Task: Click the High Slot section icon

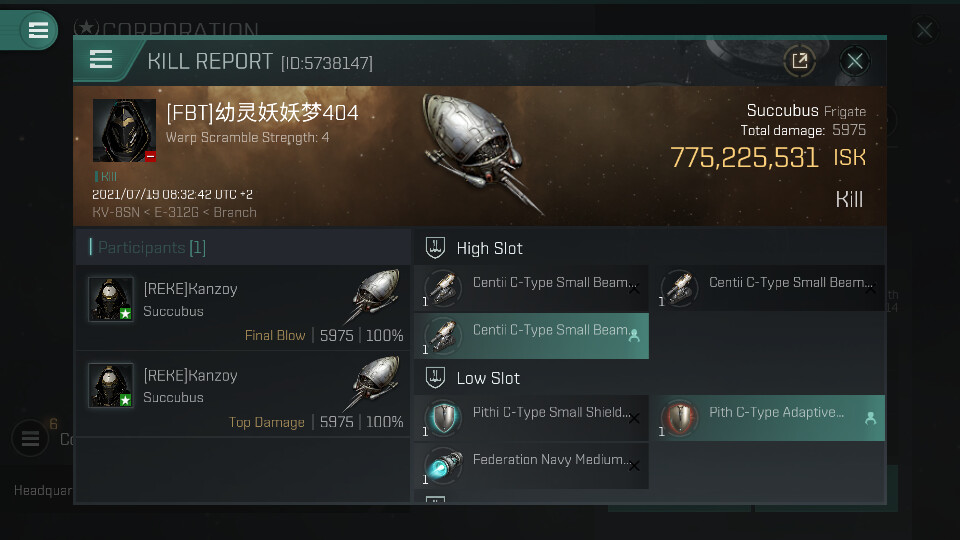Action: pos(435,248)
